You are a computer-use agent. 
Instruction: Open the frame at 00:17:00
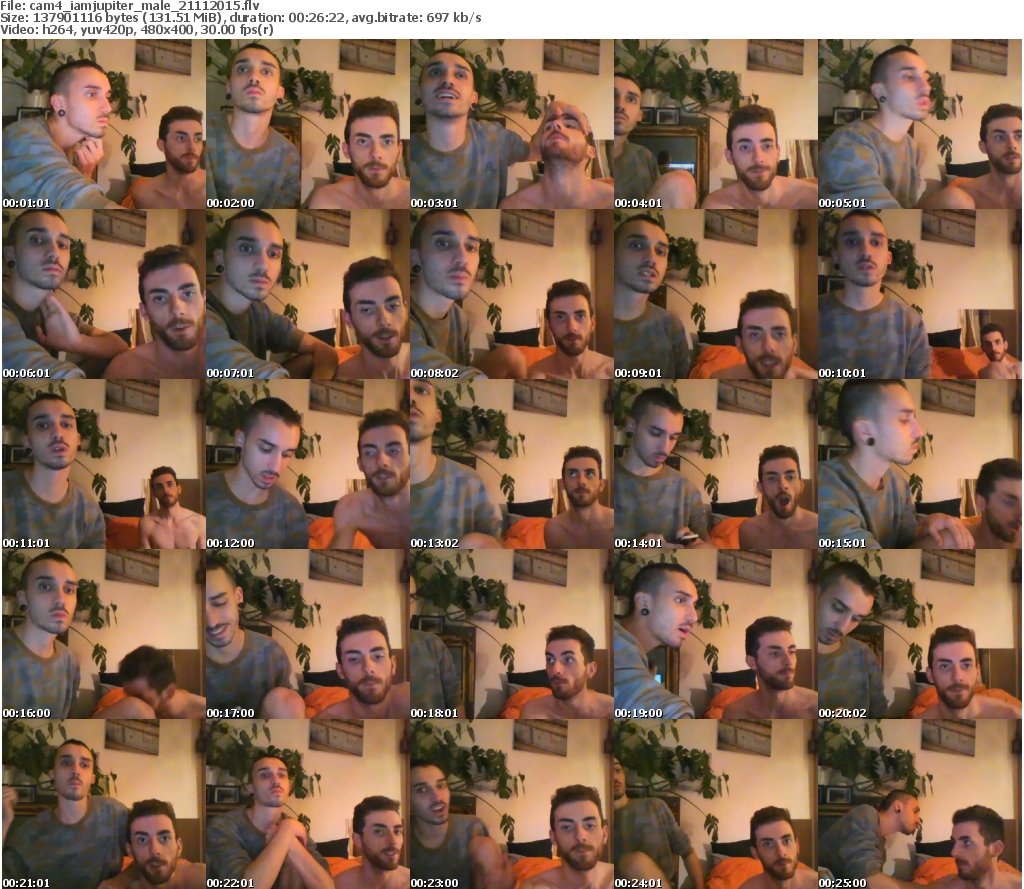point(307,634)
